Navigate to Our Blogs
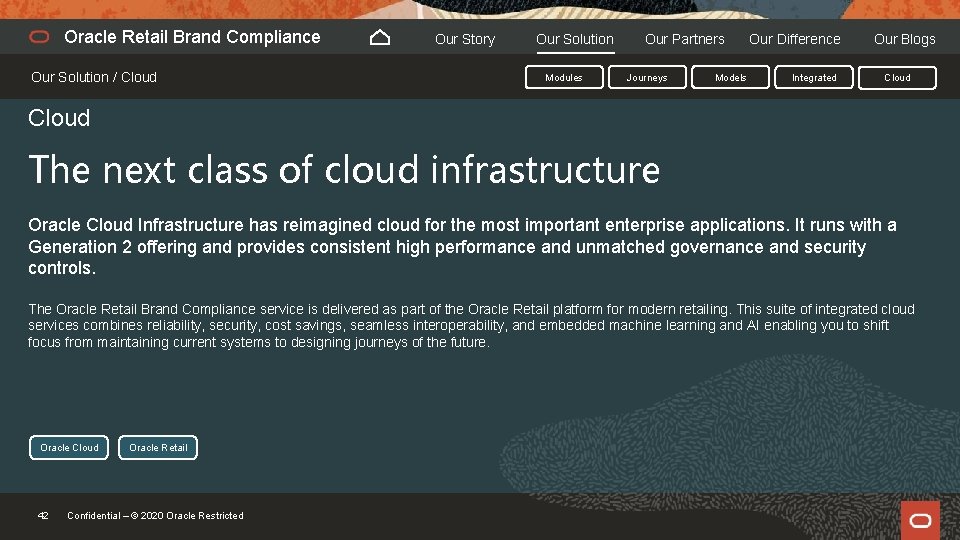 click(x=904, y=39)
